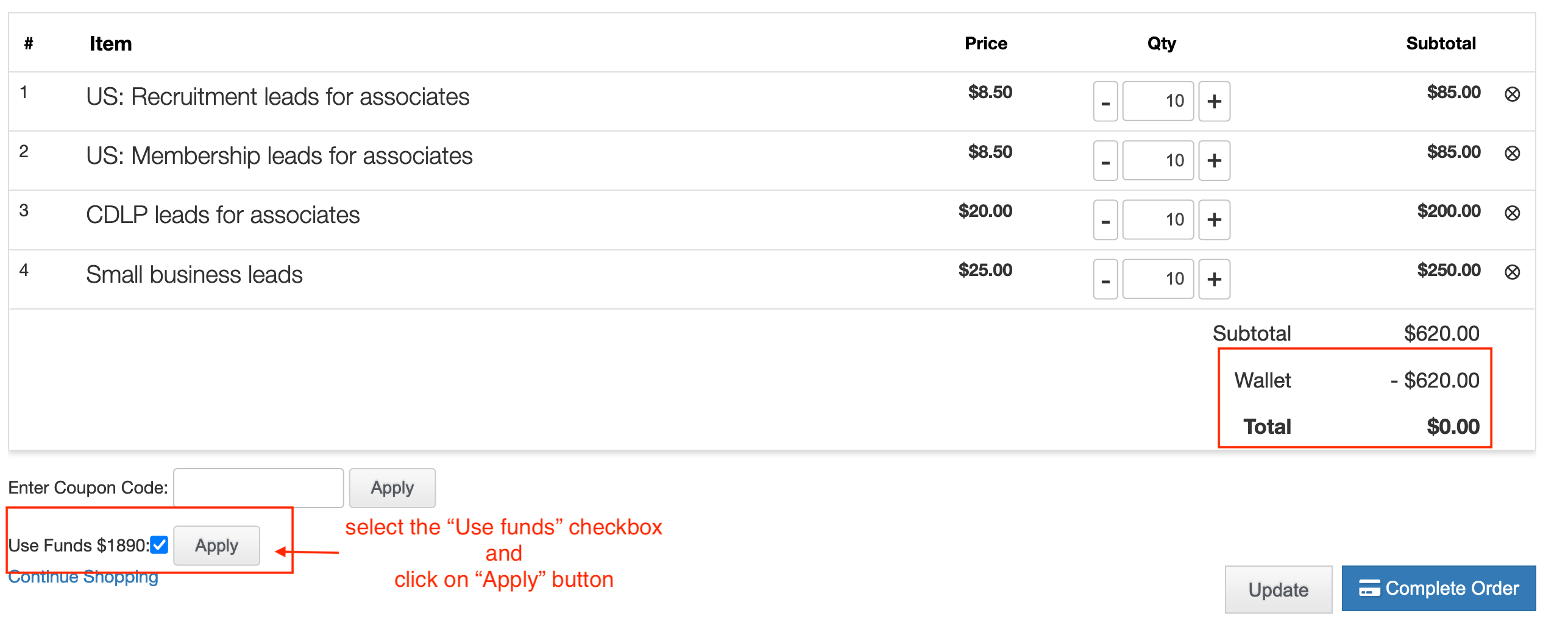Focus the Enter Coupon Code field
1568x638 pixels.
258,487
